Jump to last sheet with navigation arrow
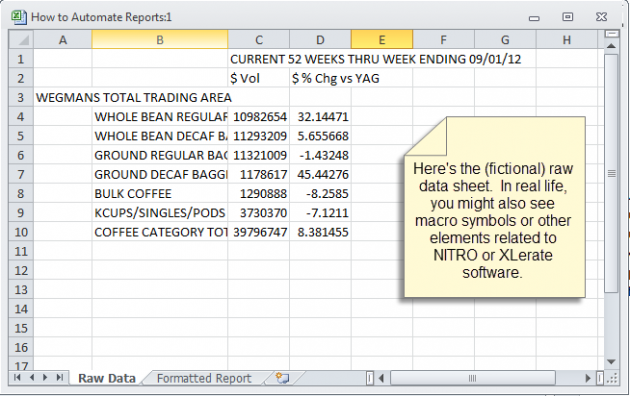This screenshot has height=396, width=630. [x=59, y=378]
